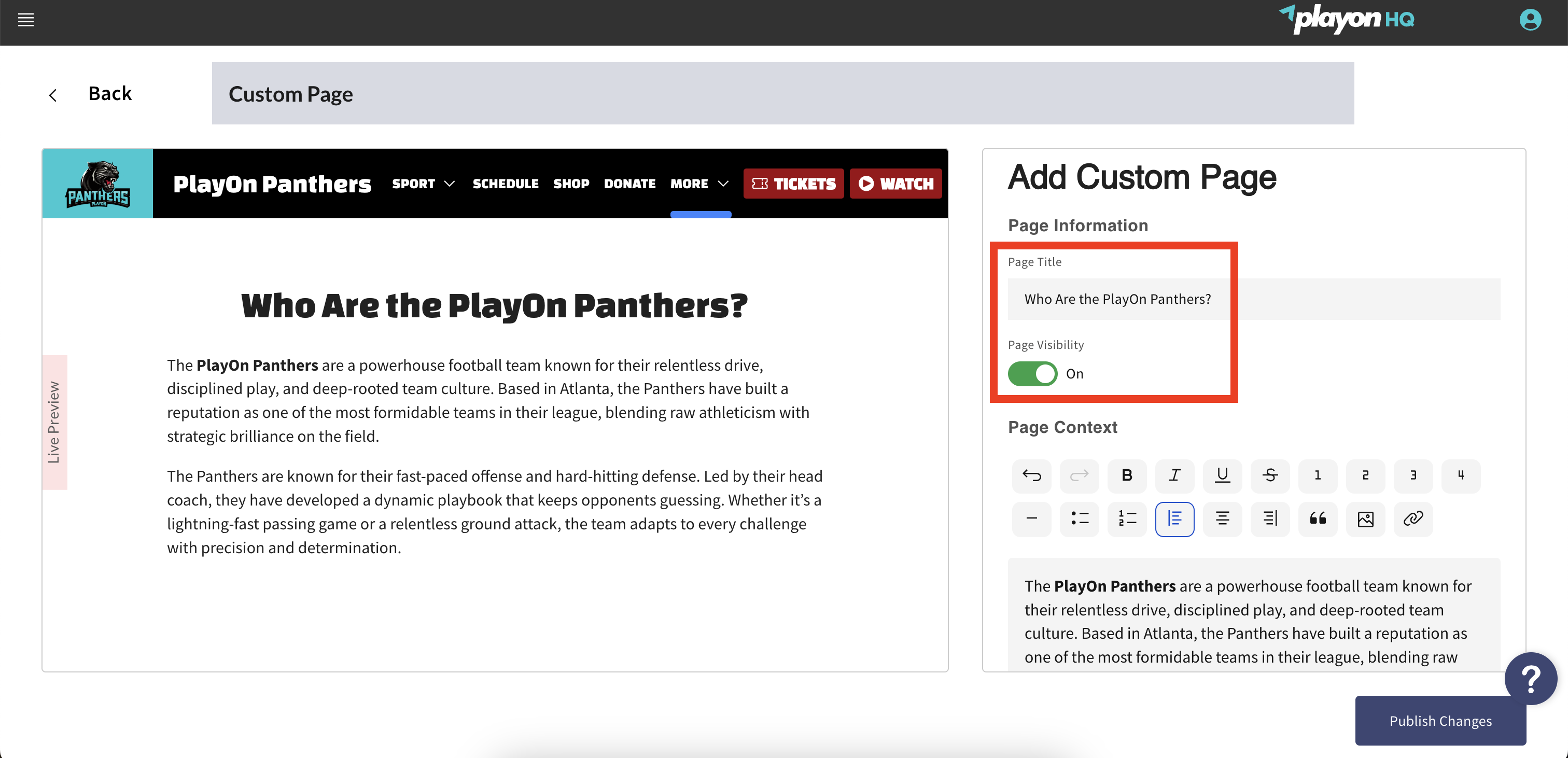
Task: Click the "Page Visibility" label
Action: click(x=1046, y=345)
